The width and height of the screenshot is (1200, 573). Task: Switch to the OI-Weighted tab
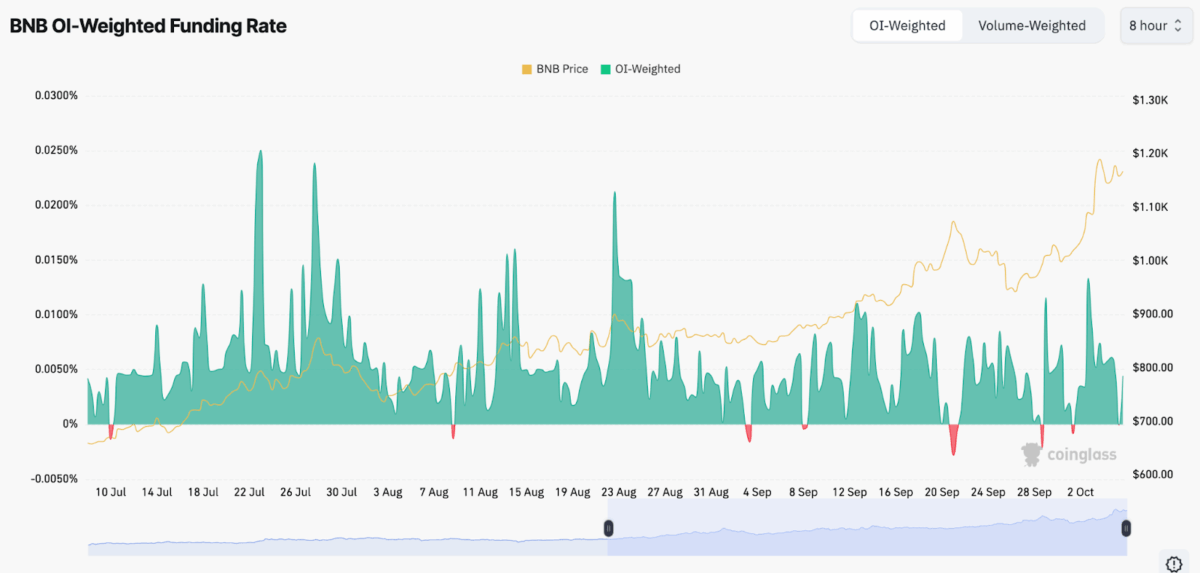[x=907, y=26]
